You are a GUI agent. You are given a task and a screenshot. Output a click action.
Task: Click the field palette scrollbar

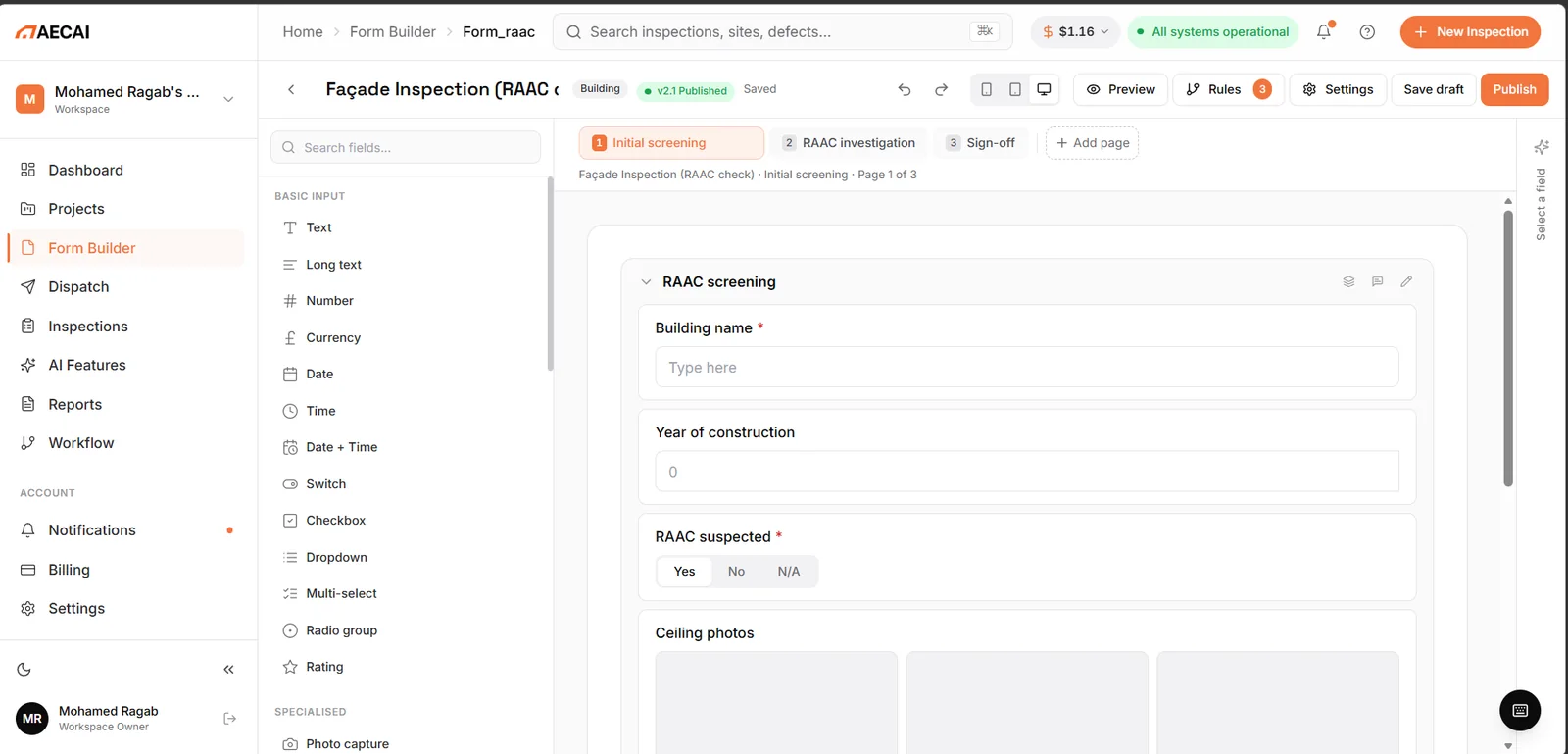[551, 274]
